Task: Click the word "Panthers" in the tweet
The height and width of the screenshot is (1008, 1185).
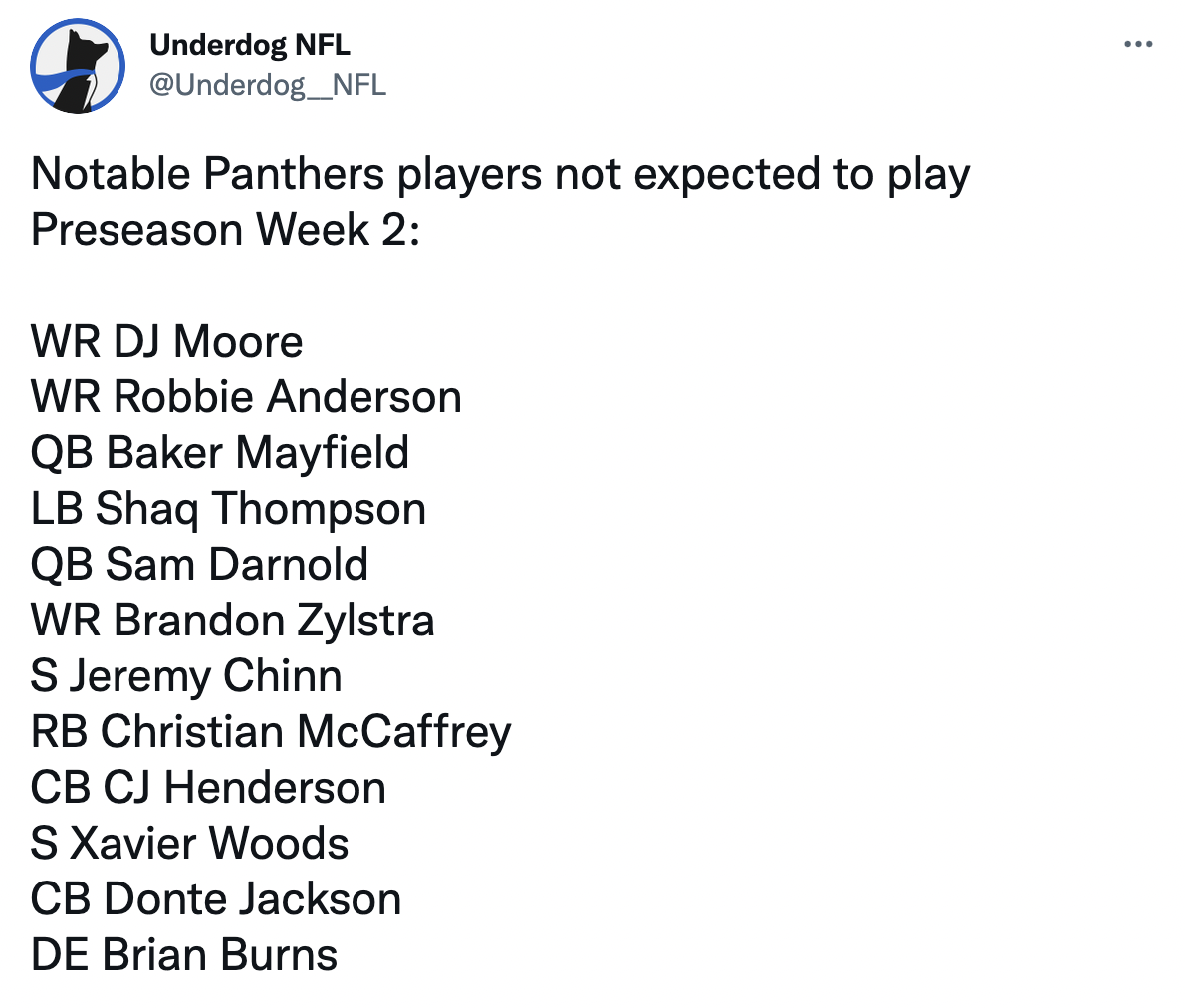Action: tap(294, 175)
